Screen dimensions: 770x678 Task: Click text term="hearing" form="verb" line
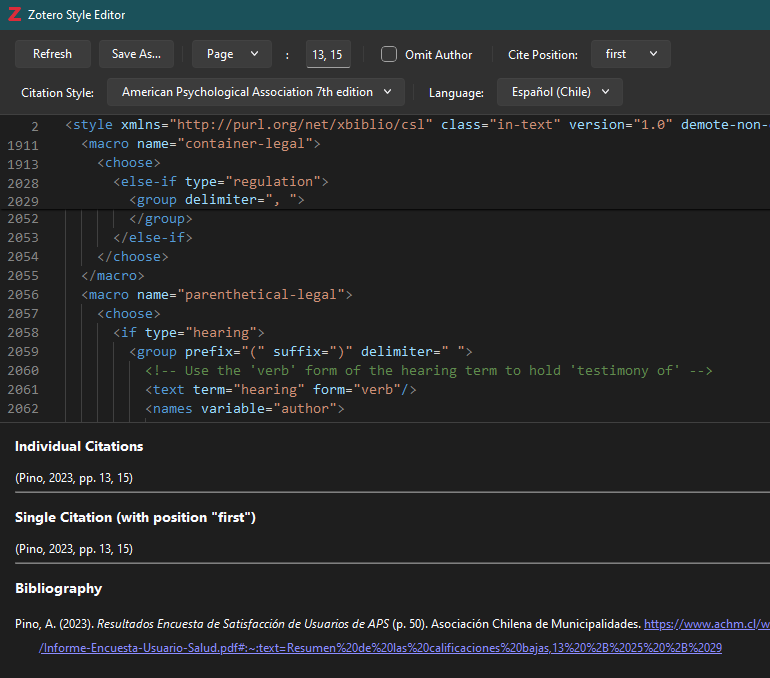click(x=280, y=390)
